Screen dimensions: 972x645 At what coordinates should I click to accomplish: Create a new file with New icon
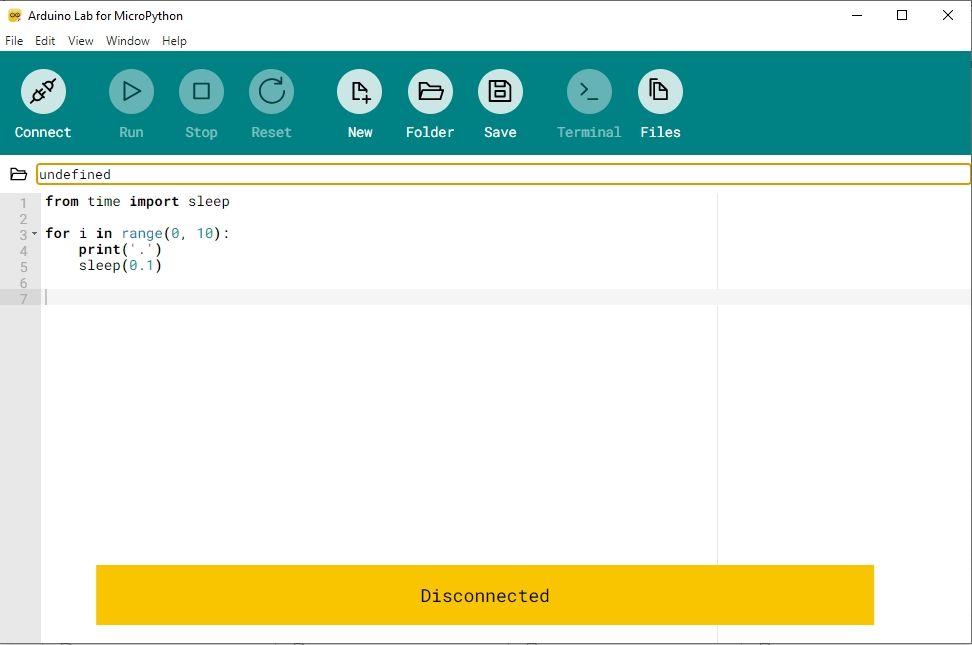[360, 92]
